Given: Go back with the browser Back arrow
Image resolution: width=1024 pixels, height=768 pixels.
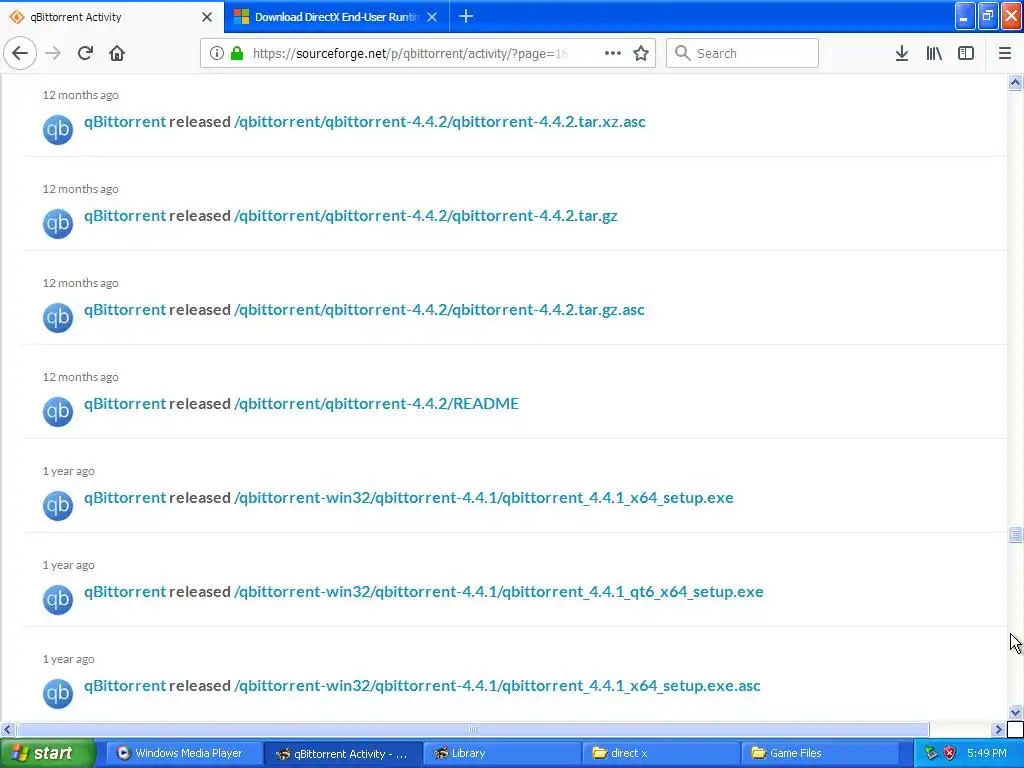Looking at the screenshot, I should click(20, 53).
